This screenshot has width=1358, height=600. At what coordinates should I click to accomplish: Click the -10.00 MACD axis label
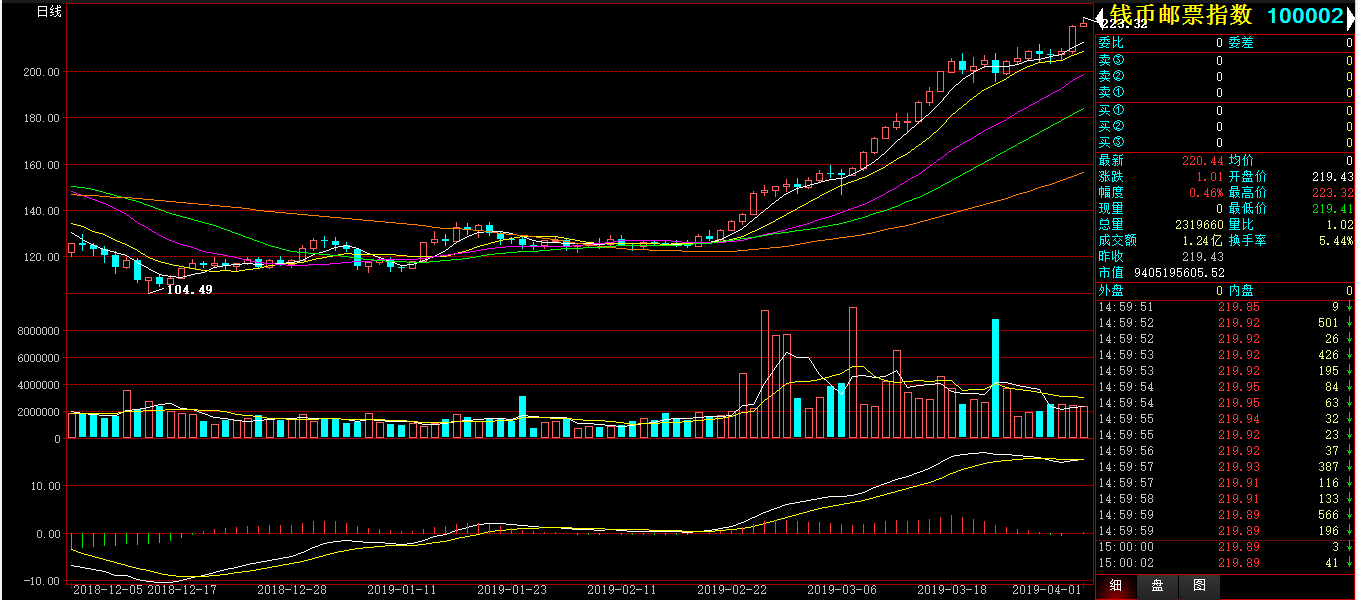[x=43, y=581]
